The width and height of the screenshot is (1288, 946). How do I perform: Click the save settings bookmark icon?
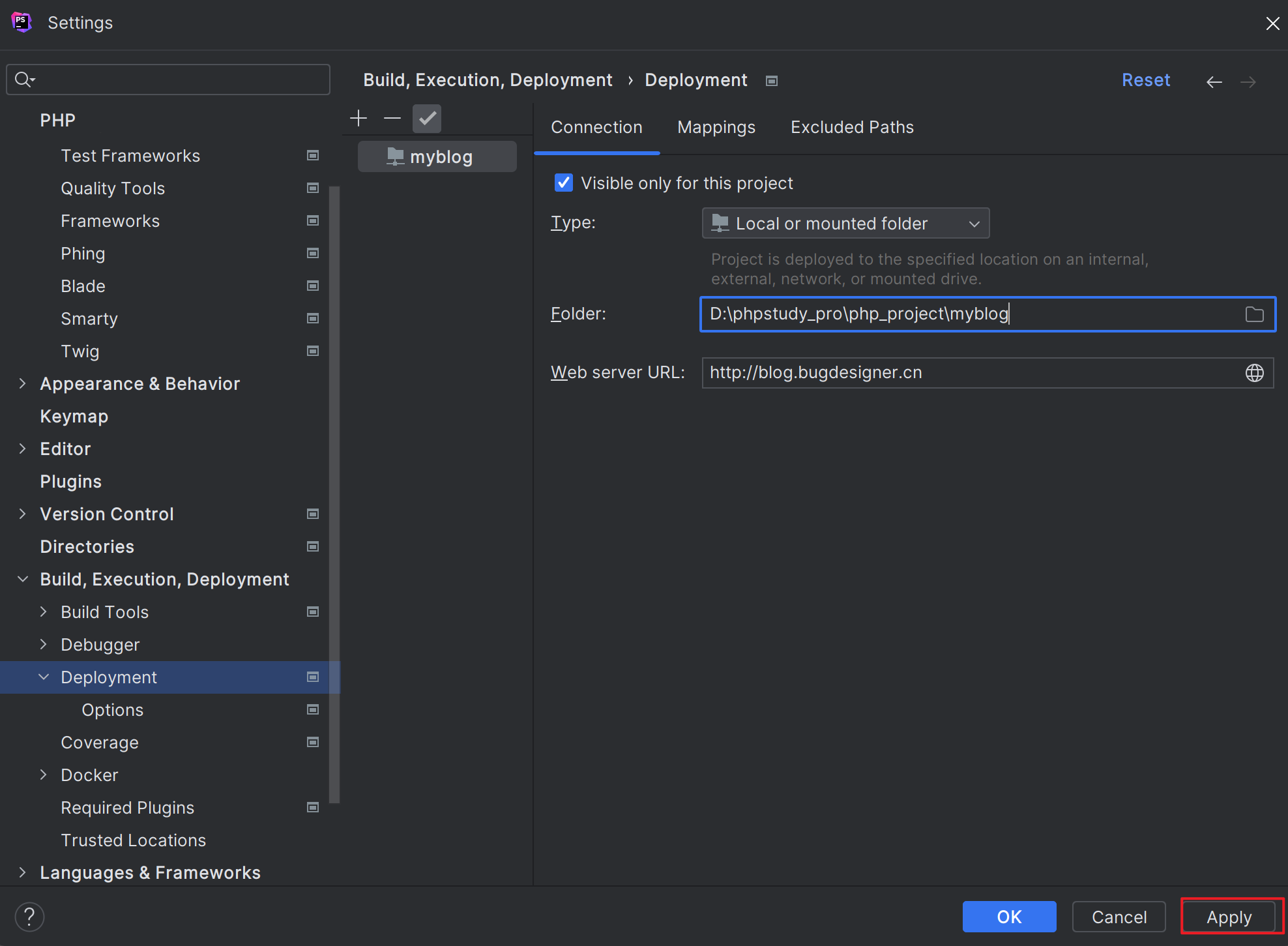(772, 80)
